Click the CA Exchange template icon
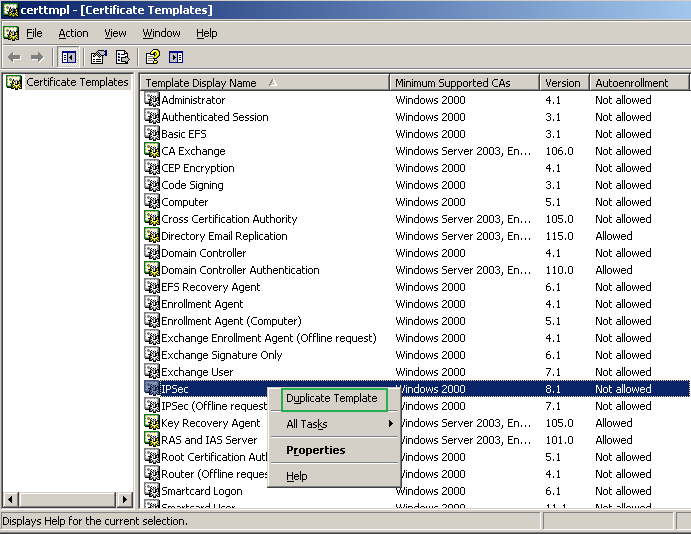This screenshot has height=534, width=691. 152,150
